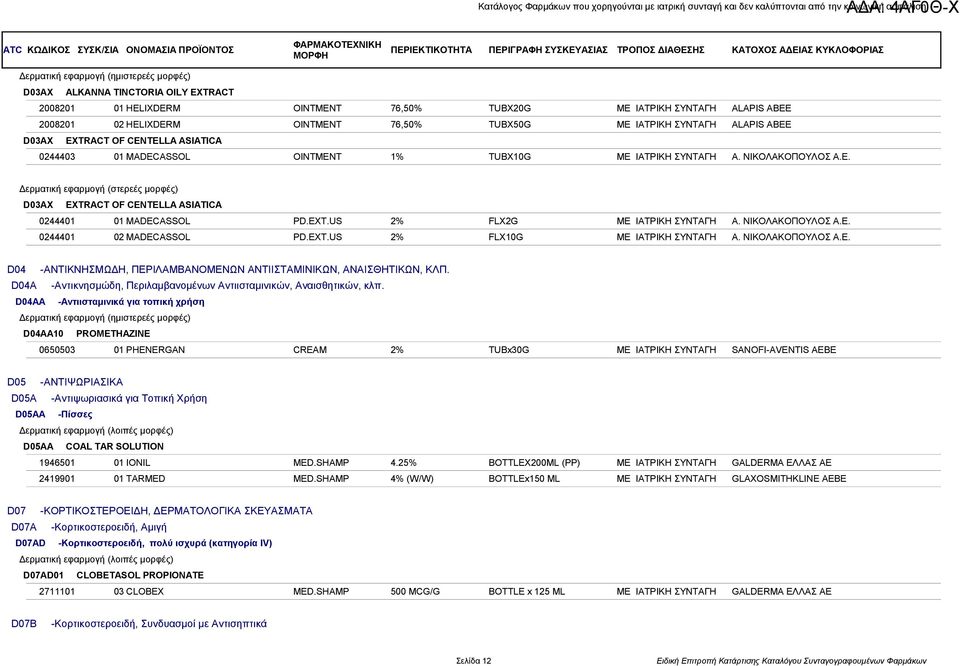Click the Σελίδα 12 page number
Image resolution: width=960 pixels, height=666 pixels.
473,661
